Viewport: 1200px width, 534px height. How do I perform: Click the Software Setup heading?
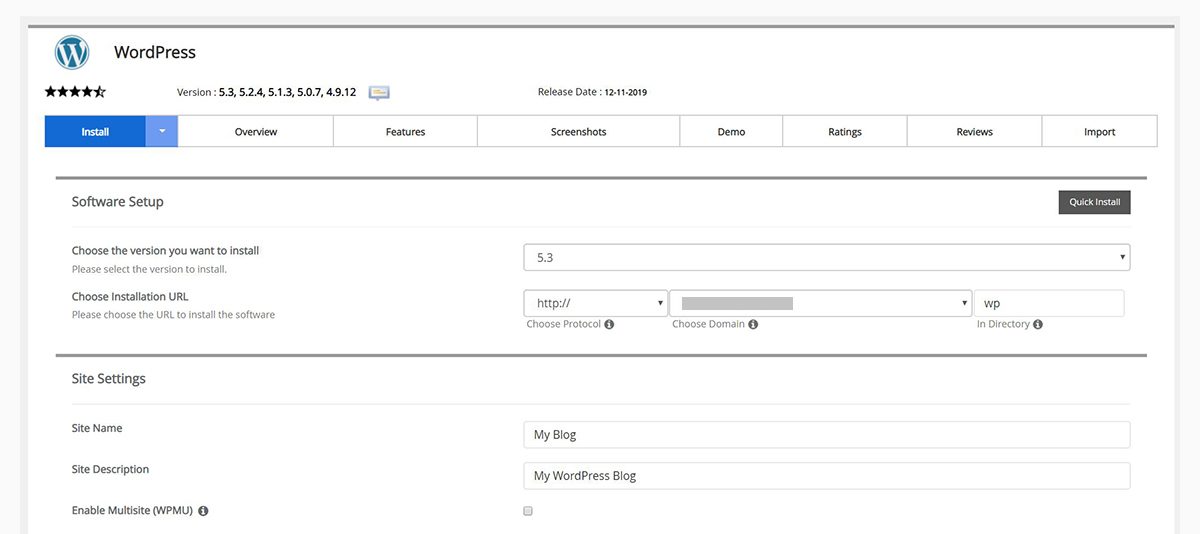tap(117, 202)
